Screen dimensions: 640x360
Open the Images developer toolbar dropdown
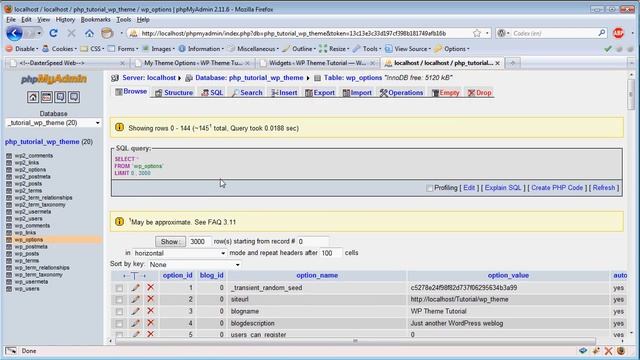158,49
